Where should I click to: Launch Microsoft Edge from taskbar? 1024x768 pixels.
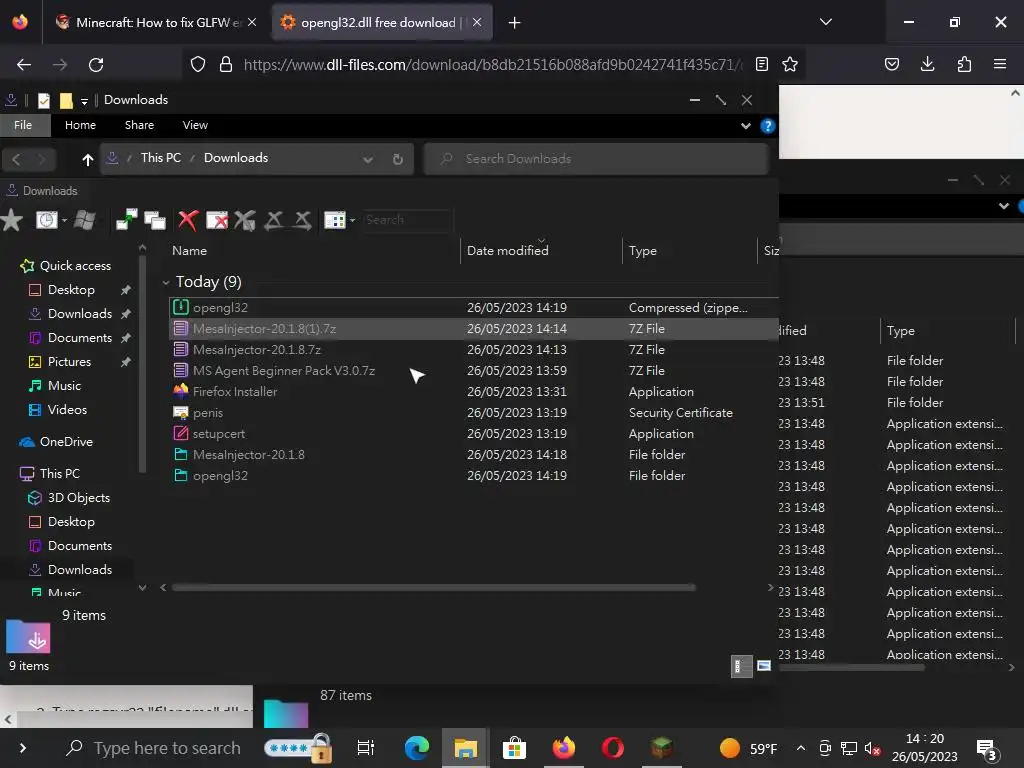[417, 748]
